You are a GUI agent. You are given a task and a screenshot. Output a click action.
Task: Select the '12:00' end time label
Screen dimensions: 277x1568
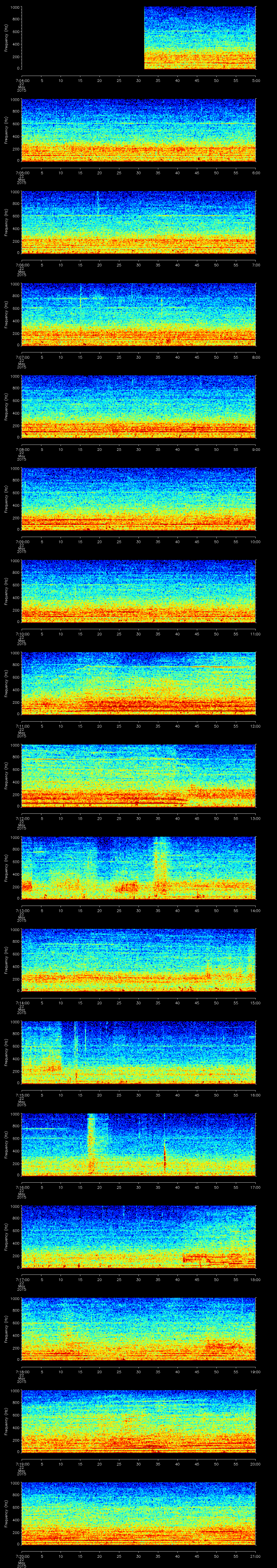point(255,726)
